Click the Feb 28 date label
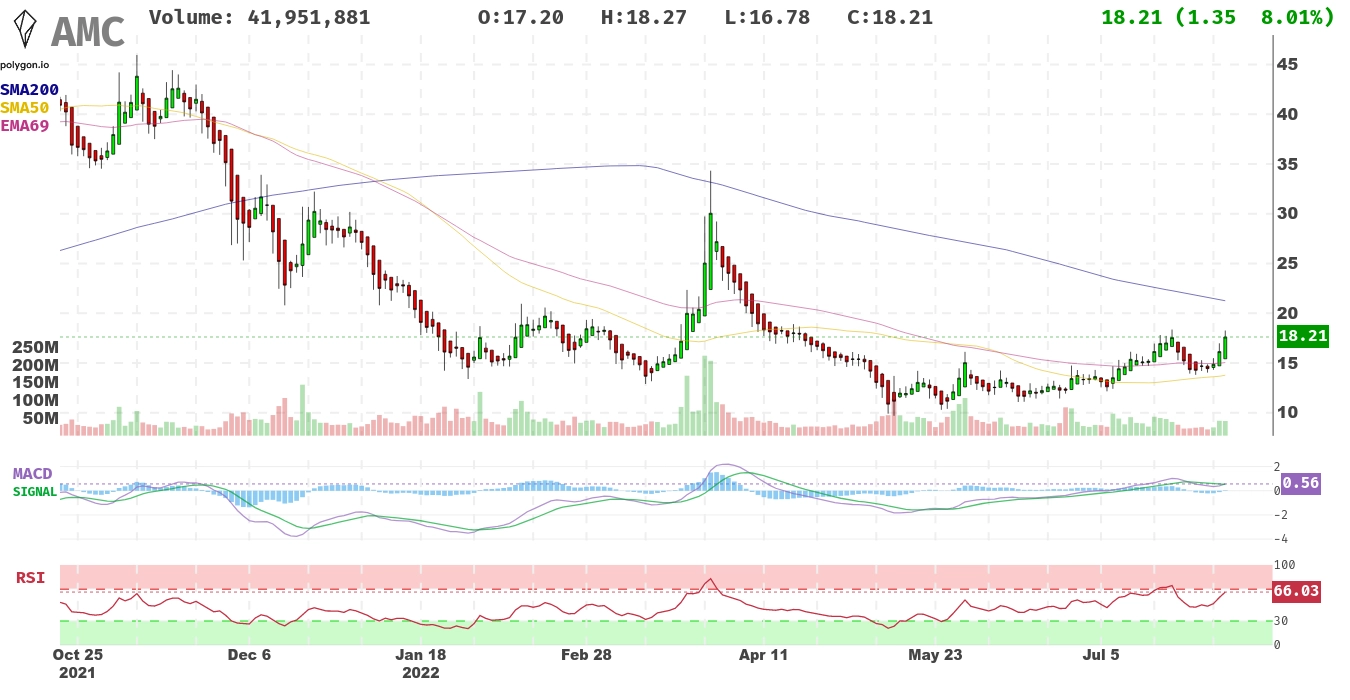This screenshot has height=700, width=1350. (586, 656)
